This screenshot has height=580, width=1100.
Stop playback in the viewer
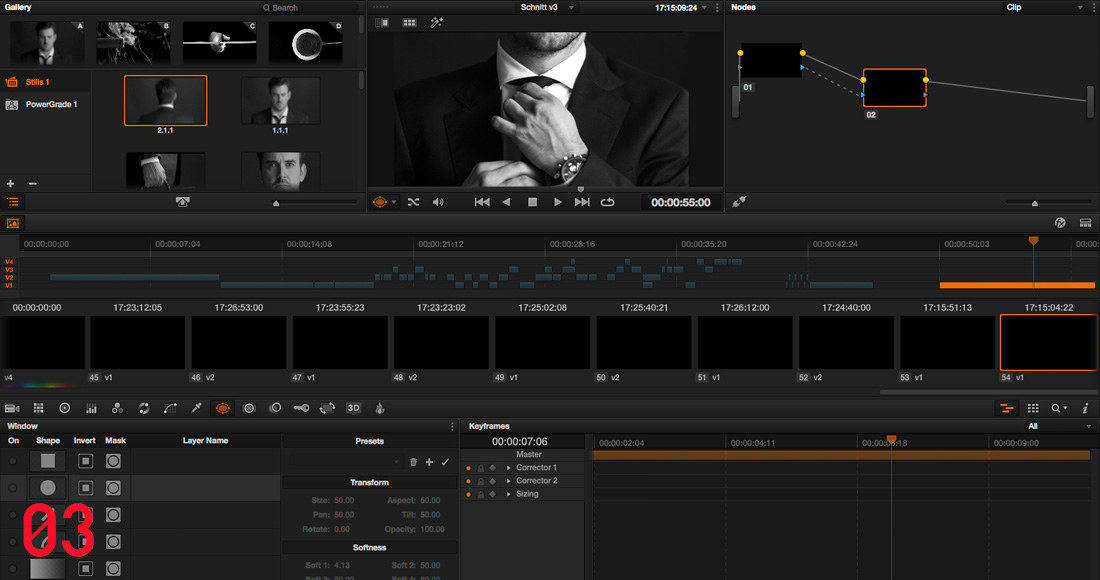tap(532, 202)
